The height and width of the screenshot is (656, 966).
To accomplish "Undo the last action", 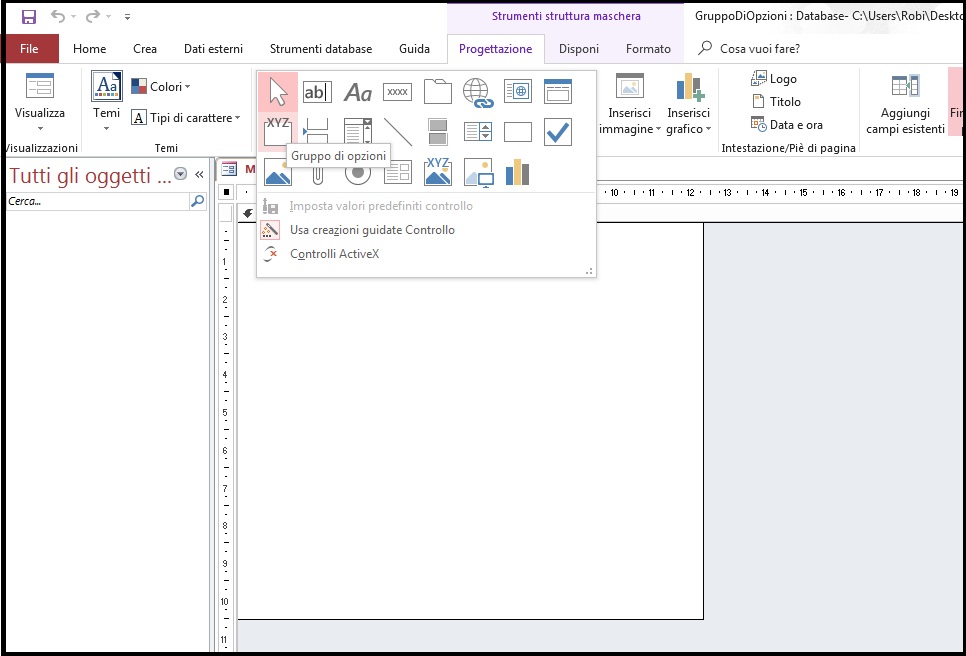I will [58, 17].
